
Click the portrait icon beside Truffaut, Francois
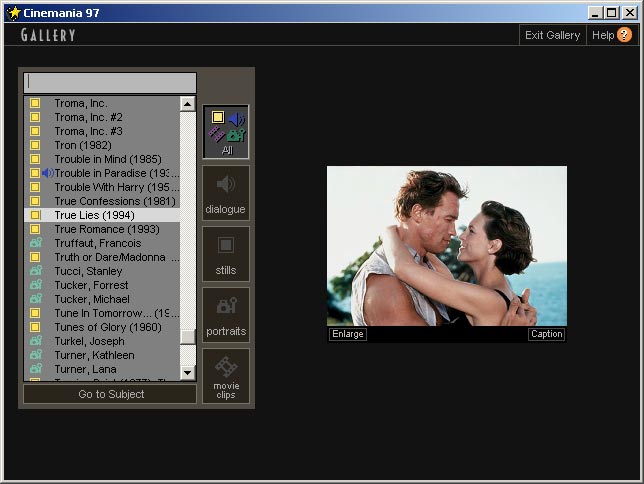[x=36, y=243]
